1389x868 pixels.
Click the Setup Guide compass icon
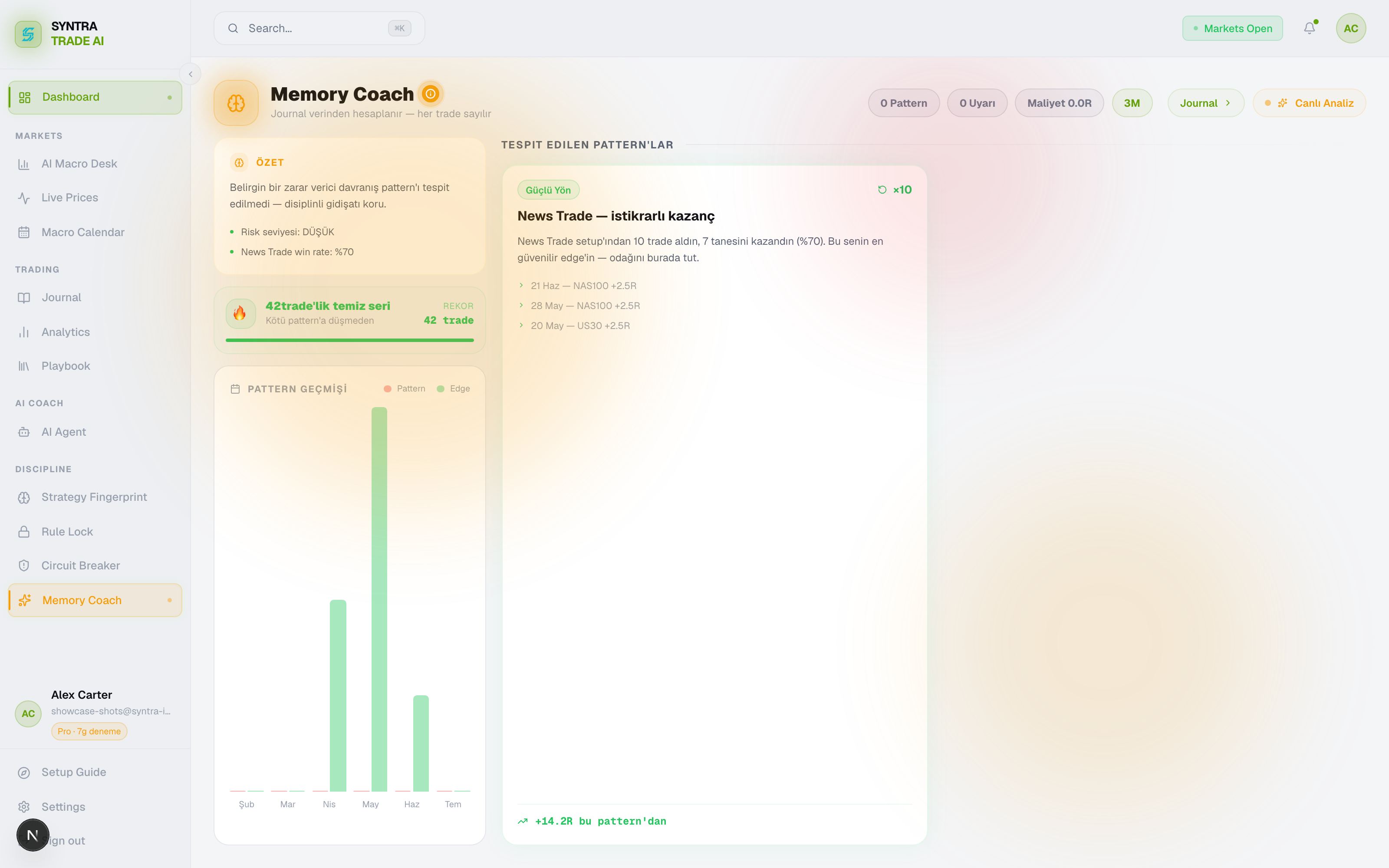pyautogui.click(x=23, y=773)
